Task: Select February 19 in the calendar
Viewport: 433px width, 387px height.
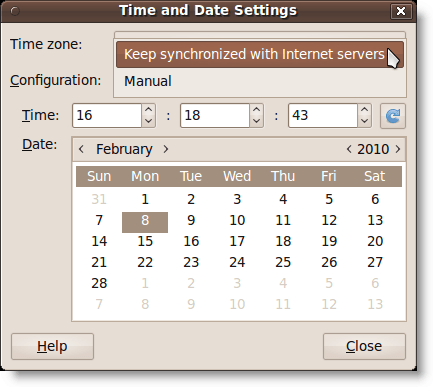Action: (x=329, y=241)
